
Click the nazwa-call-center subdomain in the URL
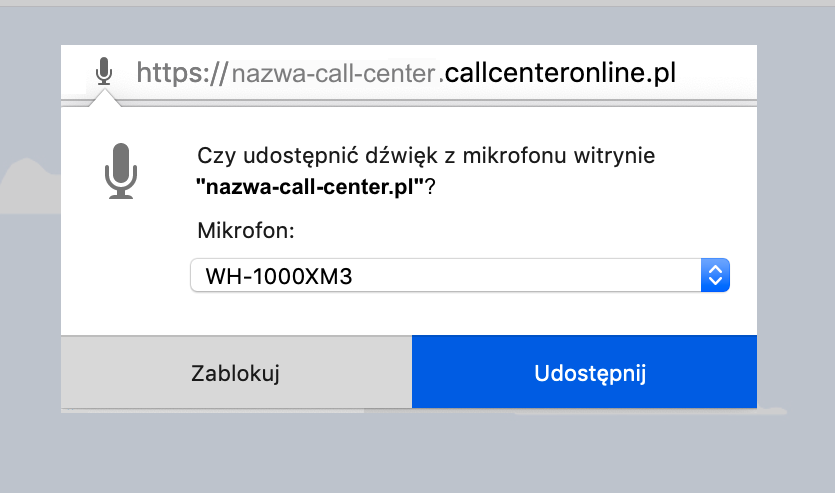tap(335, 72)
